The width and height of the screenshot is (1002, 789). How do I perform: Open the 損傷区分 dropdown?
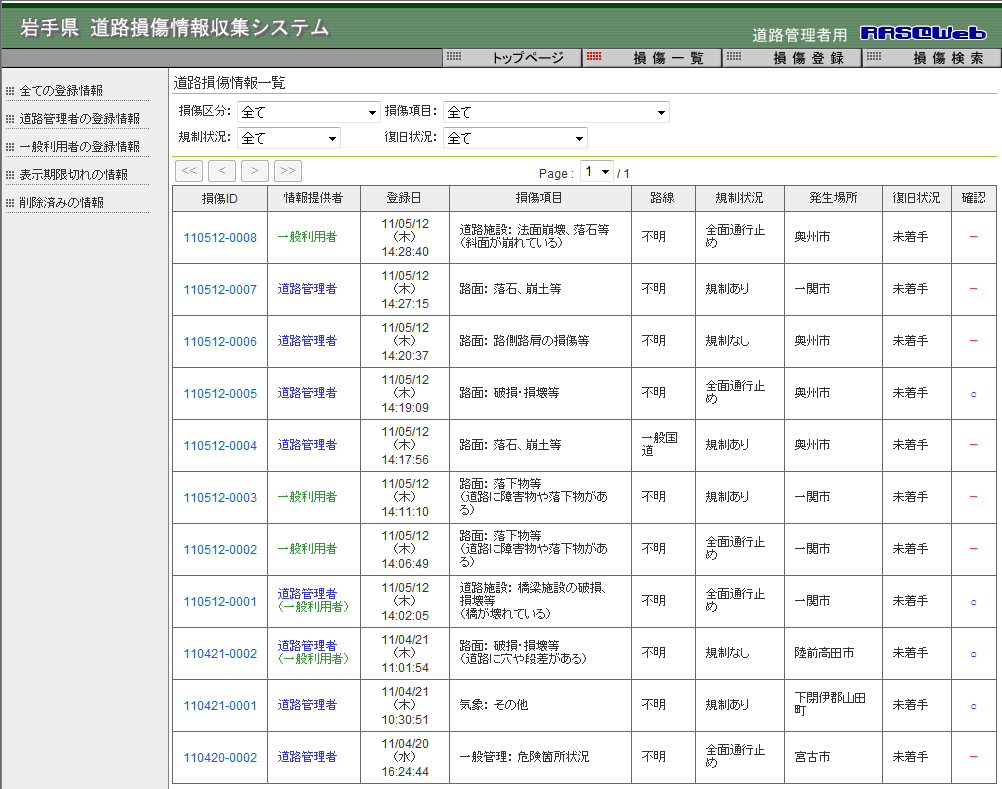[308, 112]
